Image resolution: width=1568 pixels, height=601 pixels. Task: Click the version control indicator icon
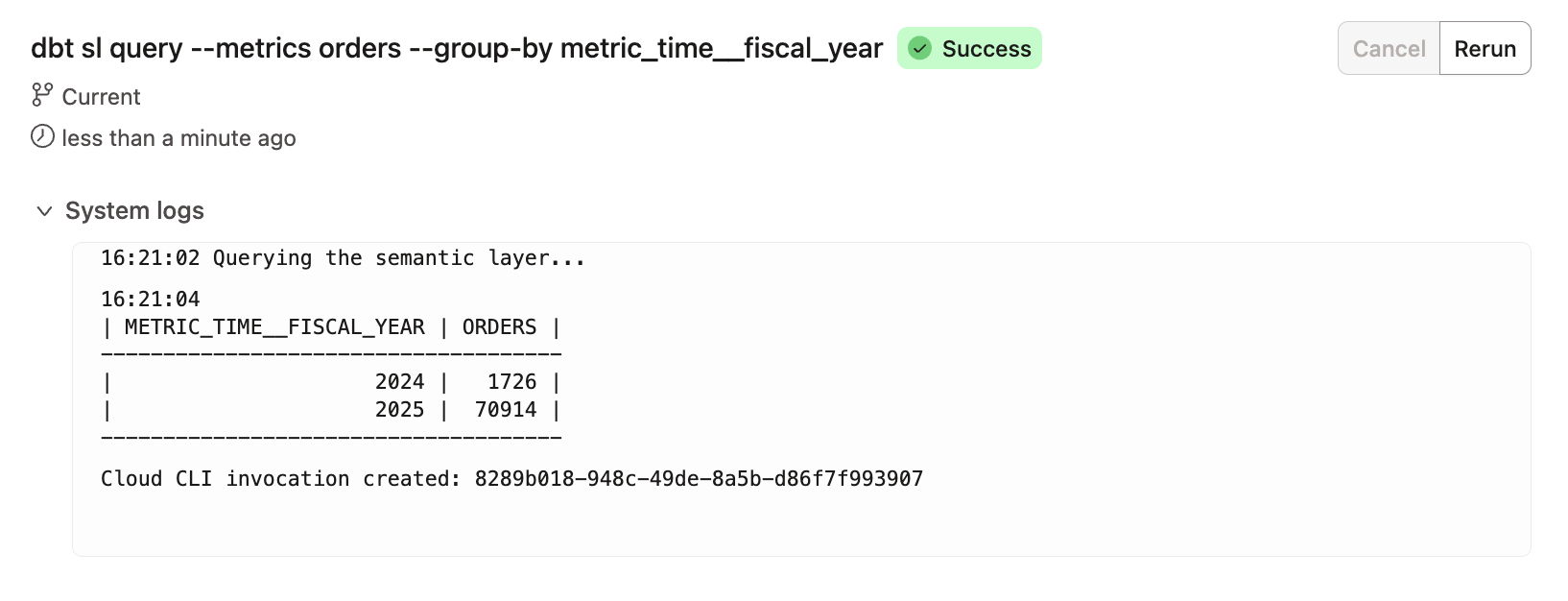pos(40,96)
